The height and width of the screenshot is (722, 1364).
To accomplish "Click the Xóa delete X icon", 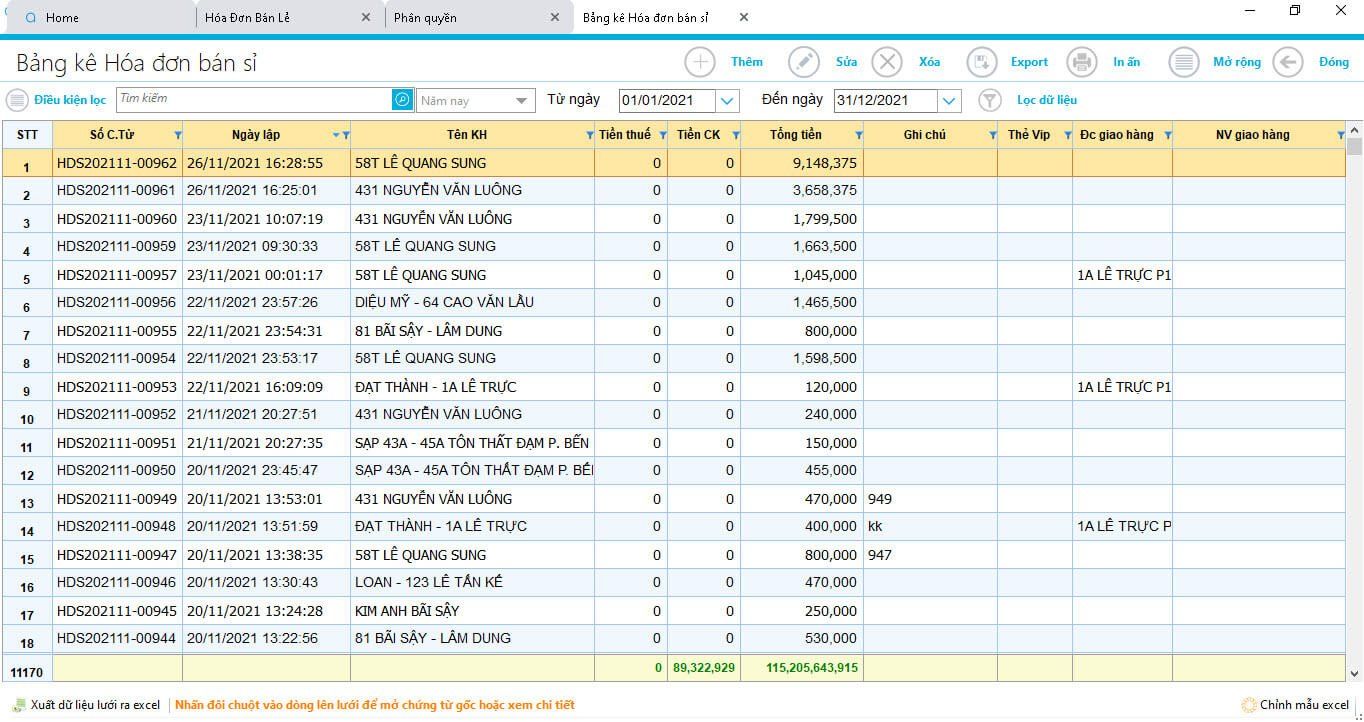I will pos(887,62).
